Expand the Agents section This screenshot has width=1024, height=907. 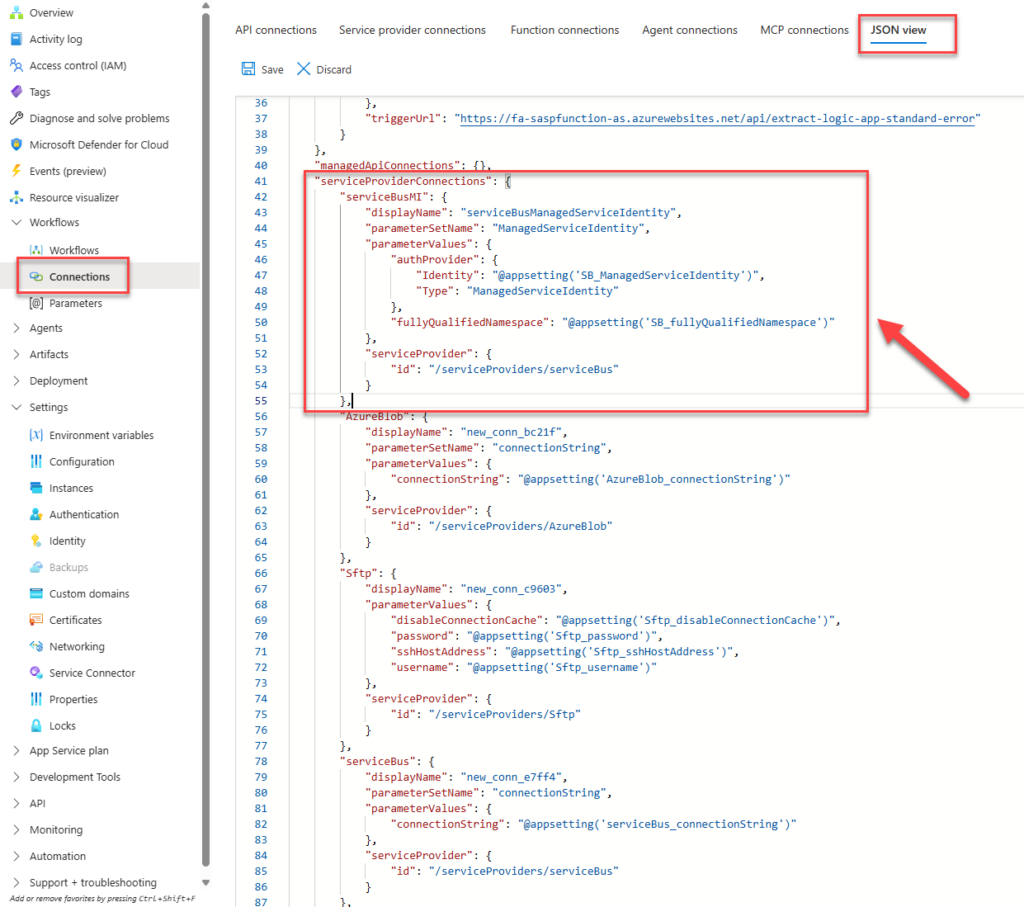[x=16, y=328]
